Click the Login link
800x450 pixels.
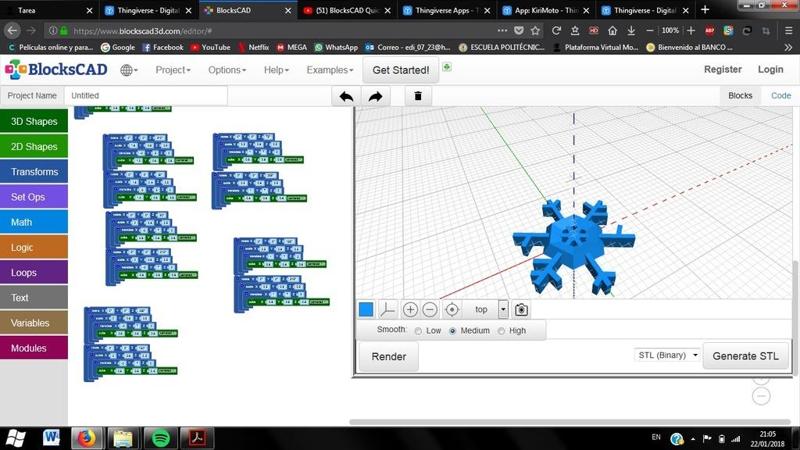(770, 69)
